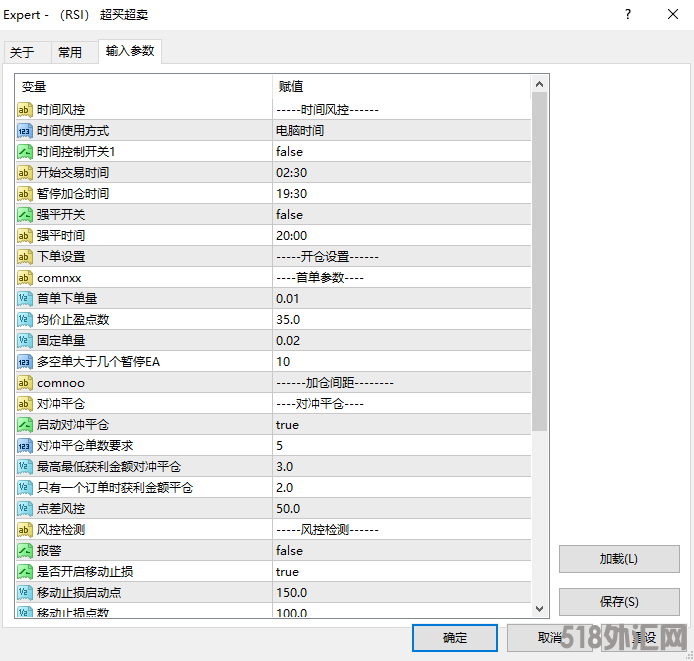The height and width of the screenshot is (661, 694).
Task: Edit the 50.0 spread control value
Action: click(401, 509)
